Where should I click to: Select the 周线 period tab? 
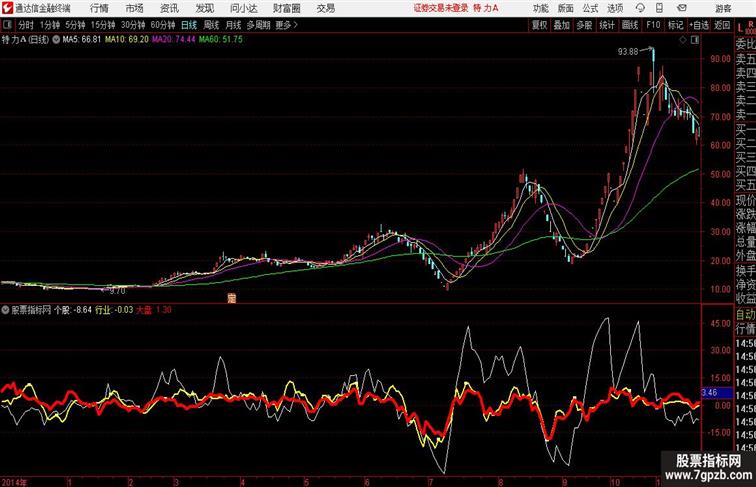click(211, 25)
